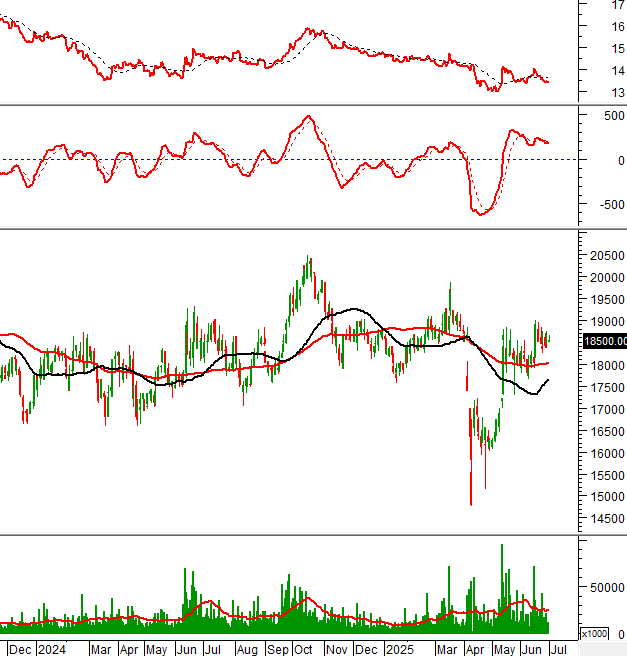
Task: Select the Dec label preceding 2024
Action: point(20,650)
